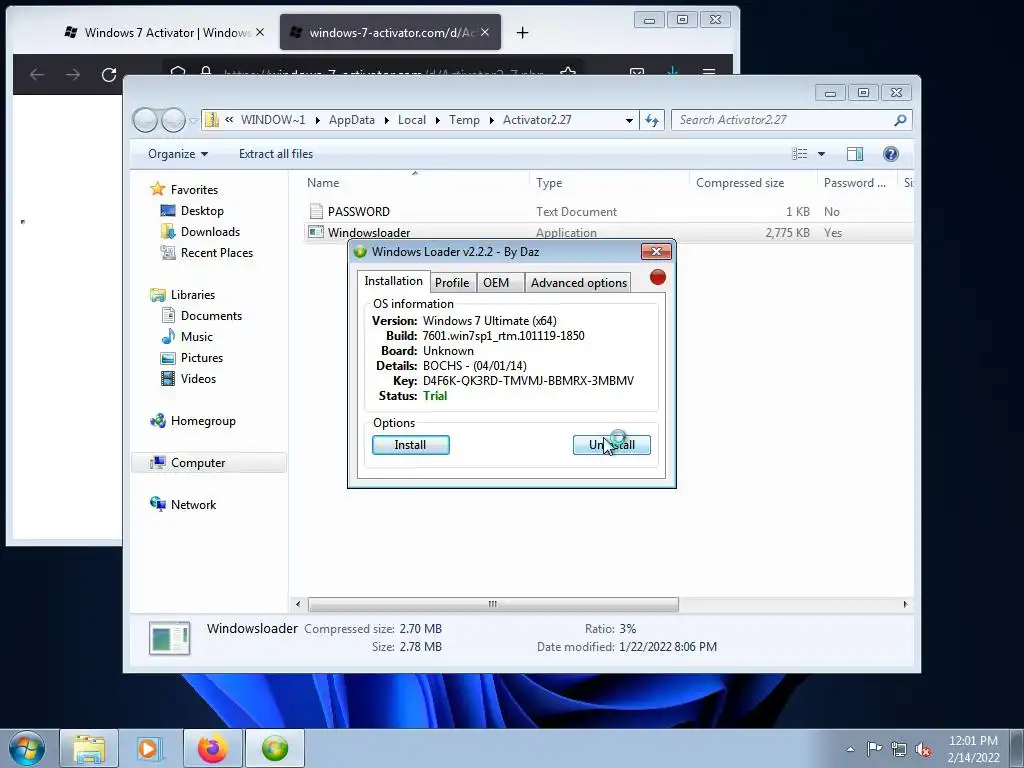This screenshot has width=1024, height=768.
Task: Click the horizontal scrollbar thumb in file list
Action: click(x=493, y=604)
